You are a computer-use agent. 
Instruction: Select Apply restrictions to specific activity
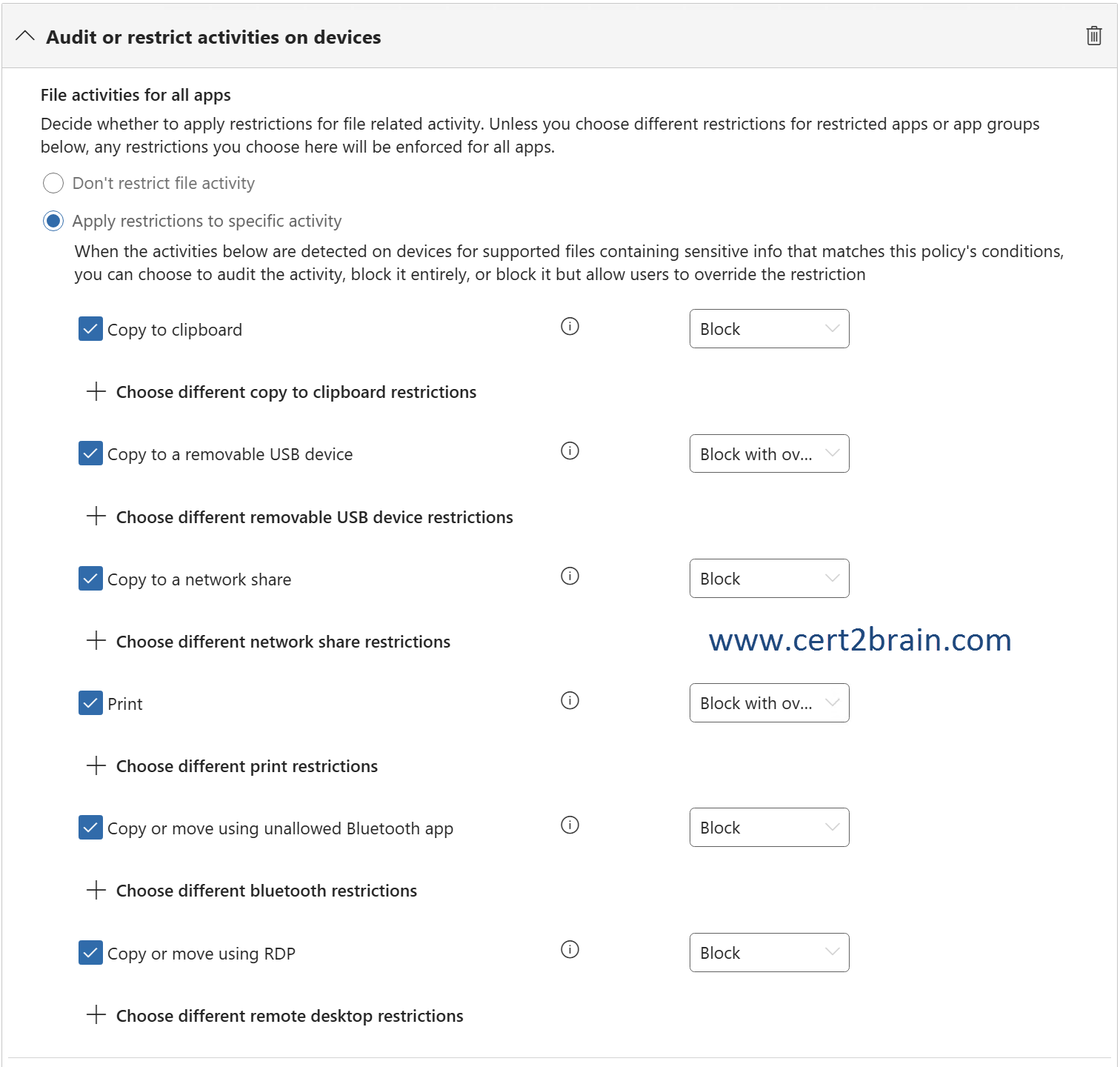pos(53,221)
